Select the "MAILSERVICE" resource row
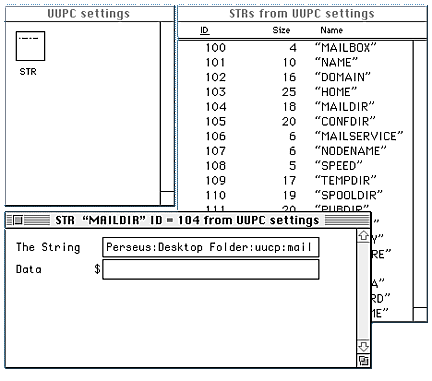The image size is (432, 381). pyautogui.click(x=296, y=136)
